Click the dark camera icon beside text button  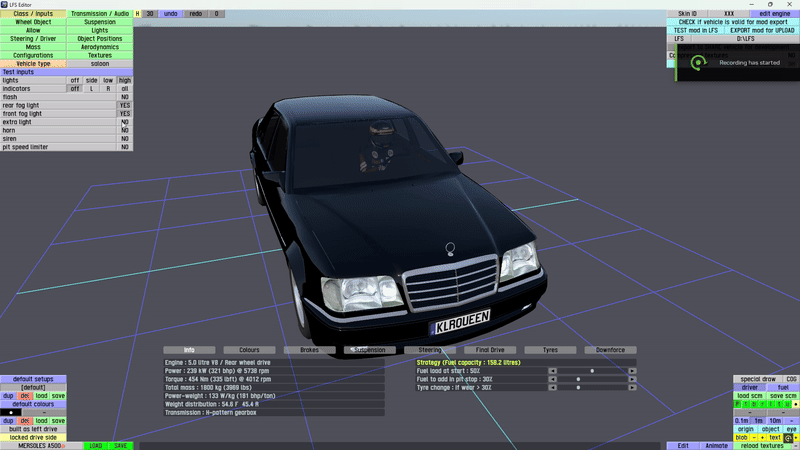[x=789, y=438]
